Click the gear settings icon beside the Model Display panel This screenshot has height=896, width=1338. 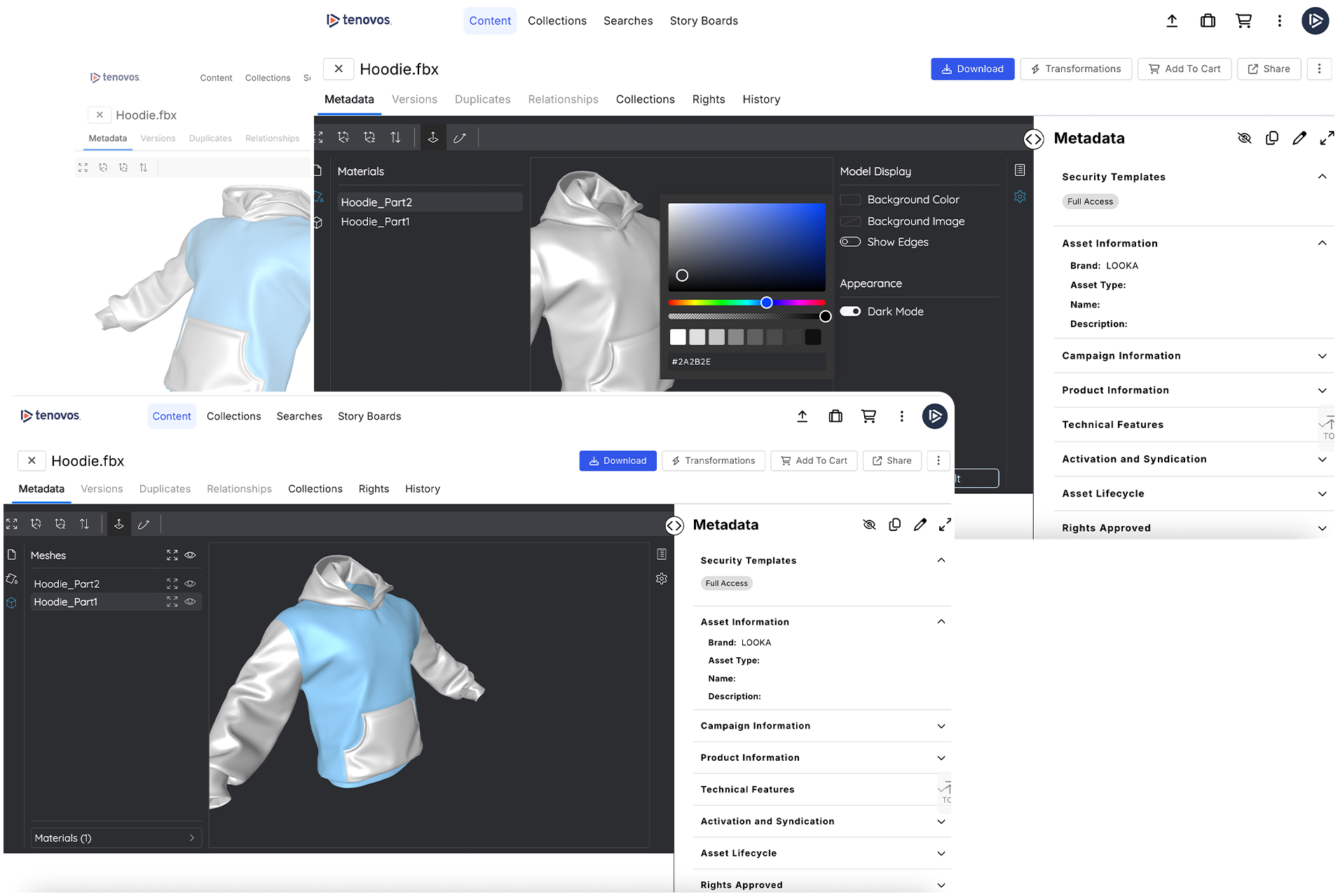click(1020, 197)
